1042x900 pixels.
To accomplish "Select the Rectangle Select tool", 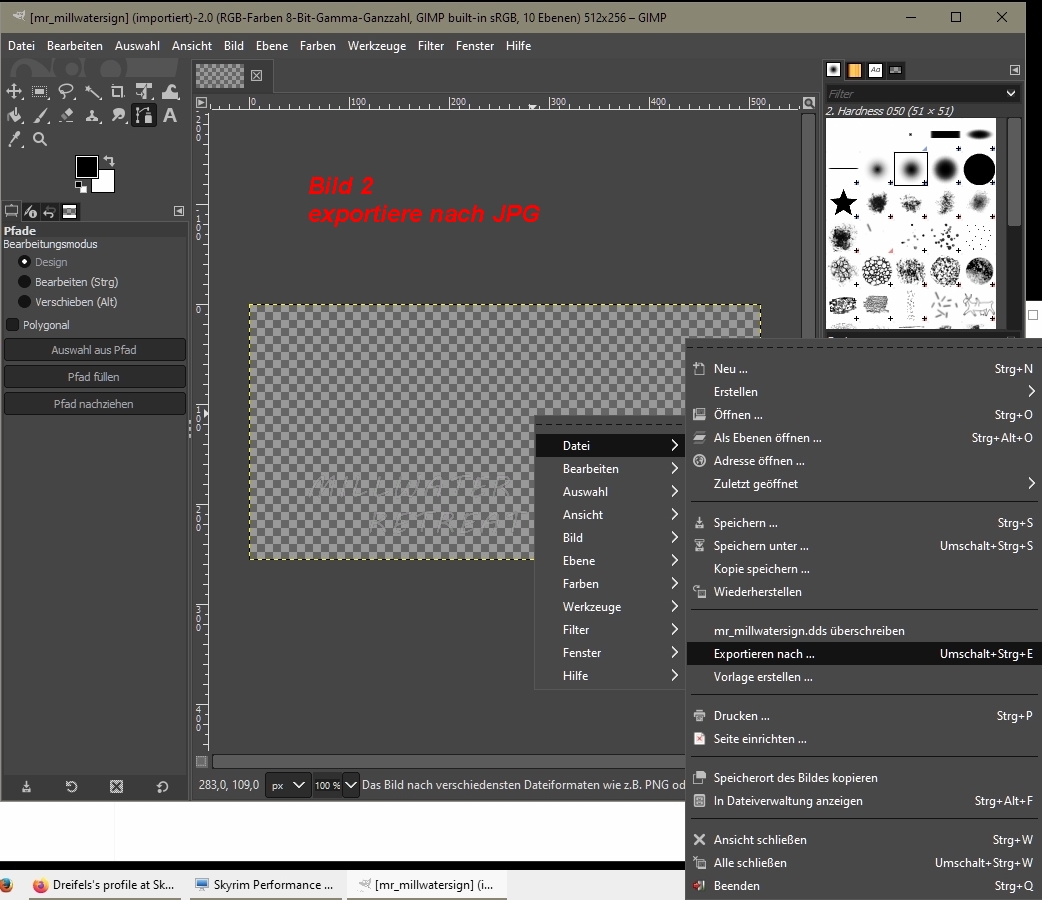I will [x=40, y=92].
